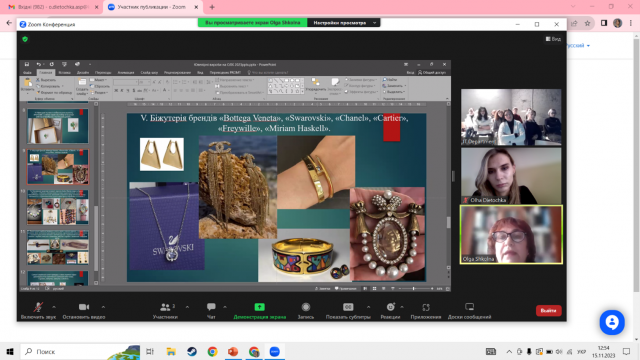Select the IT Department video tile
The height and width of the screenshot is (360, 640).
click(511, 118)
